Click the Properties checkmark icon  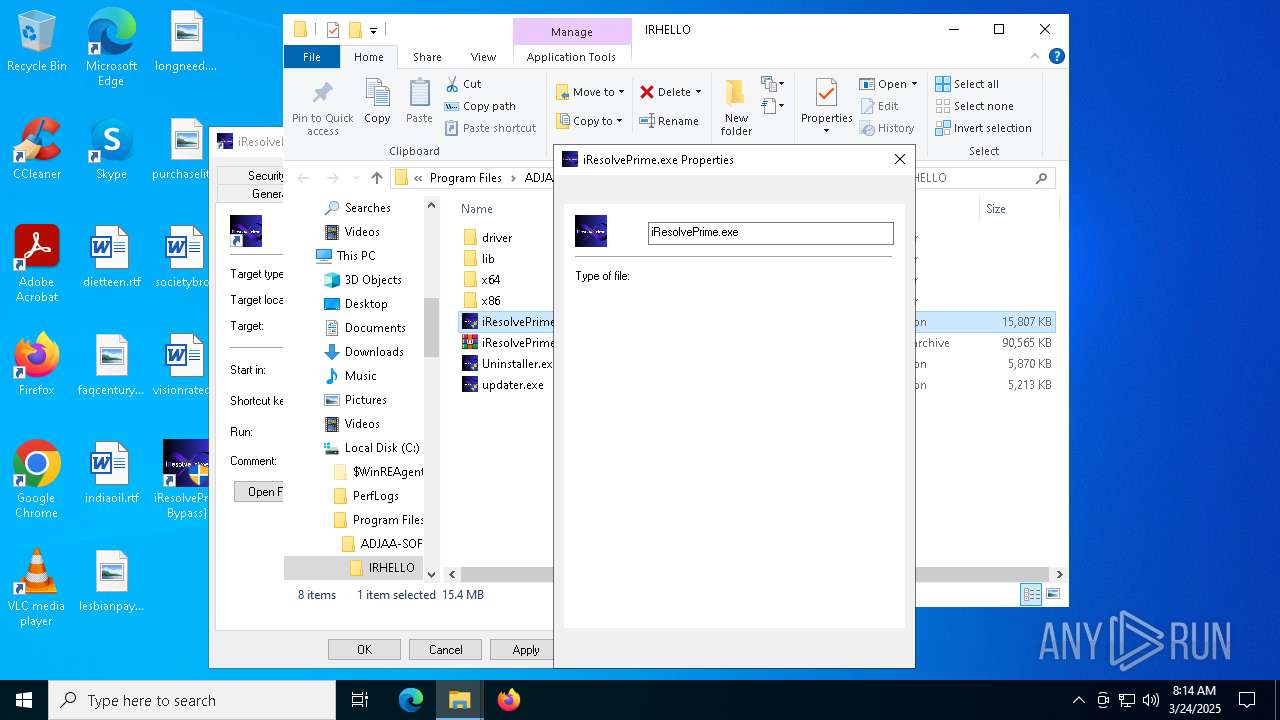pyautogui.click(x=826, y=93)
